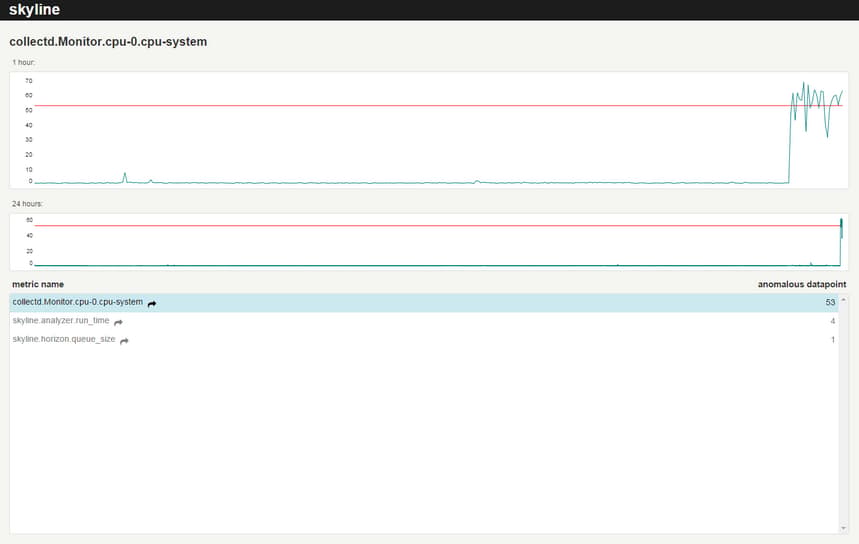This screenshot has height=544, width=859.
Task: Click the 'metric name' column header
Action: 38,284
